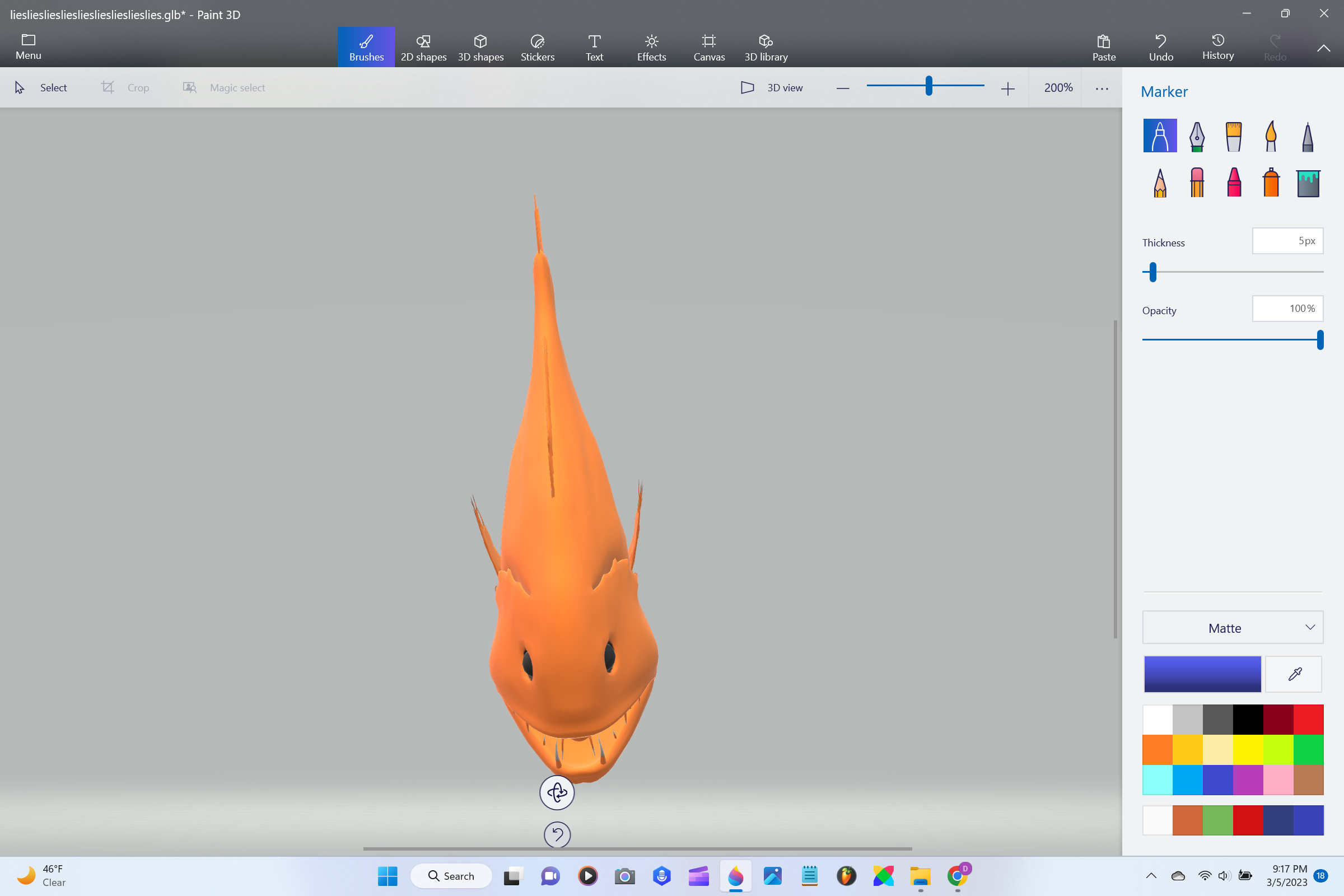1344x896 pixels.
Task: Choose the light cyan color swatch
Action: [1158, 780]
